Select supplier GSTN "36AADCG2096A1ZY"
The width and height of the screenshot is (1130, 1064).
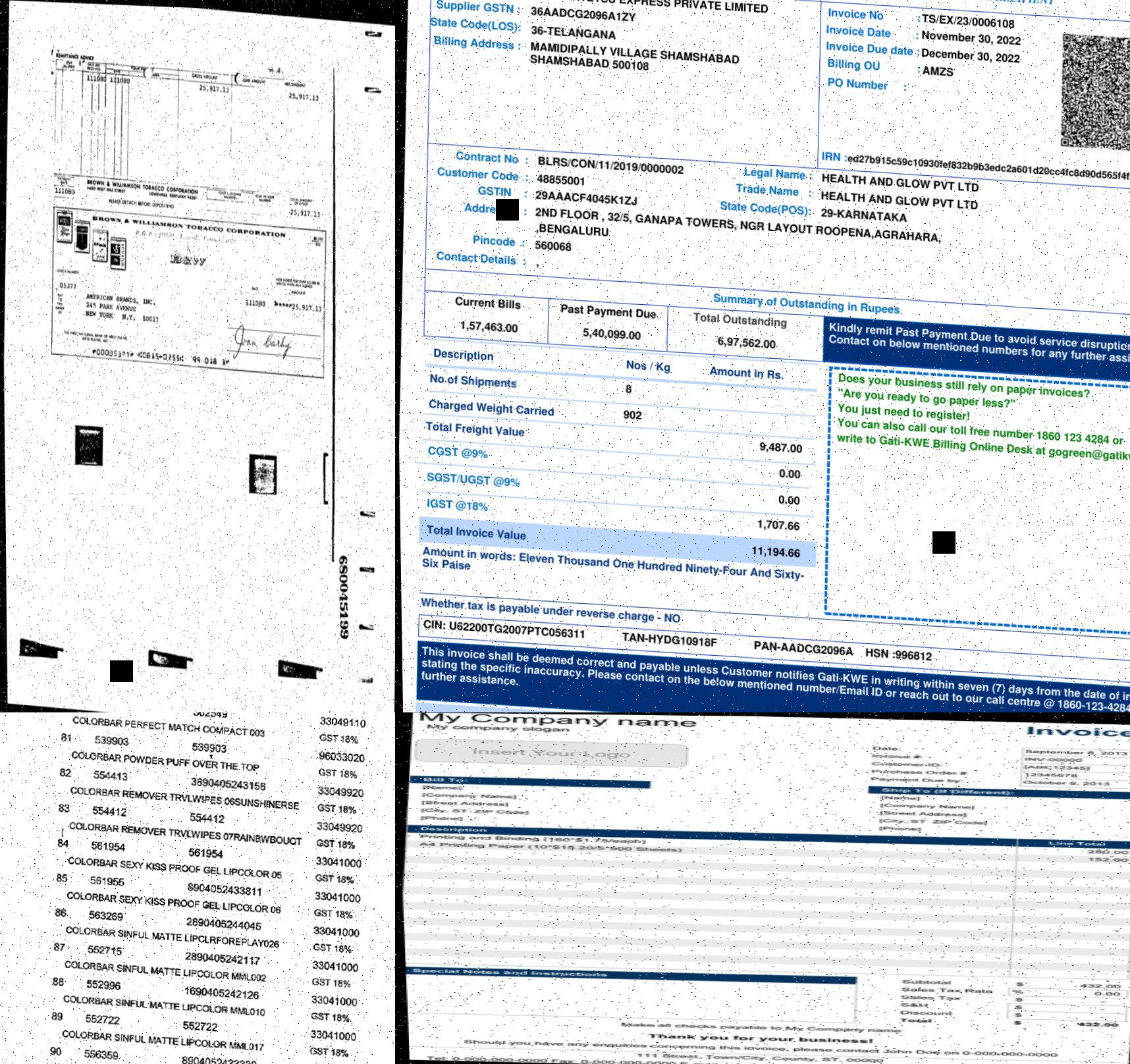(583, 14)
